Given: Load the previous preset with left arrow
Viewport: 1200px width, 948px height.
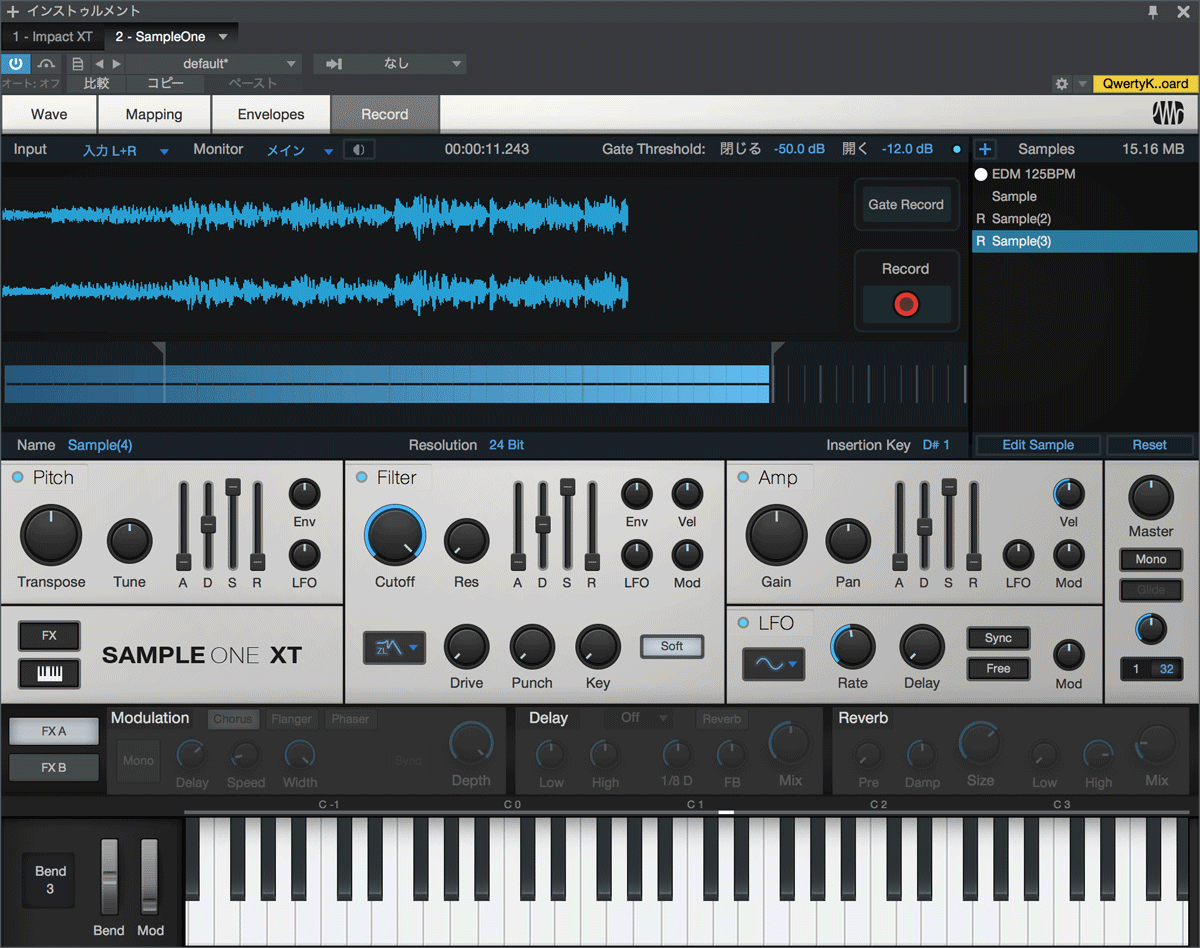Looking at the screenshot, I should coord(99,64).
